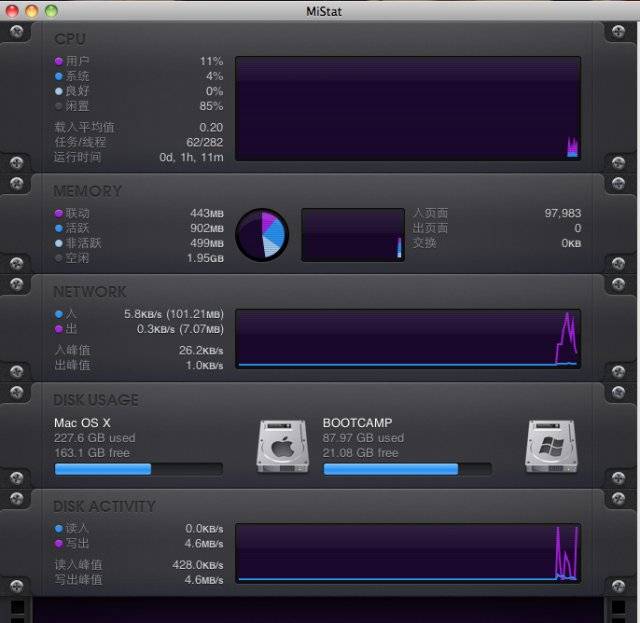This screenshot has height=623, width=640.
Task: Click the Mac OS X Apple hard drive icon
Action: point(282,445)
